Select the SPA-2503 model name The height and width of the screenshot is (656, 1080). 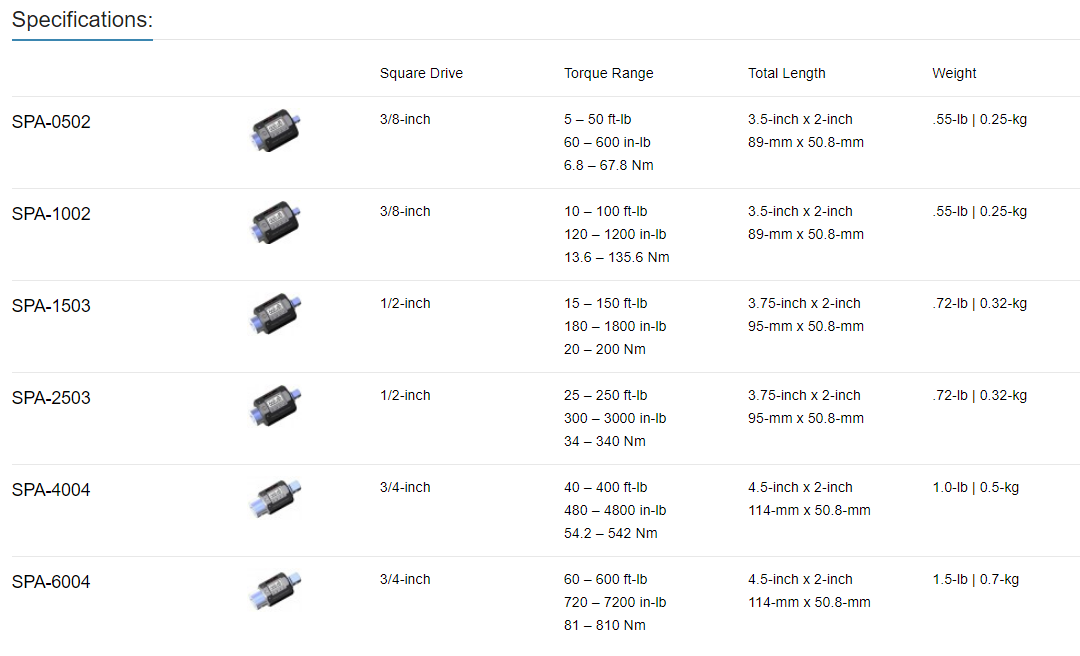pos(51,398)
